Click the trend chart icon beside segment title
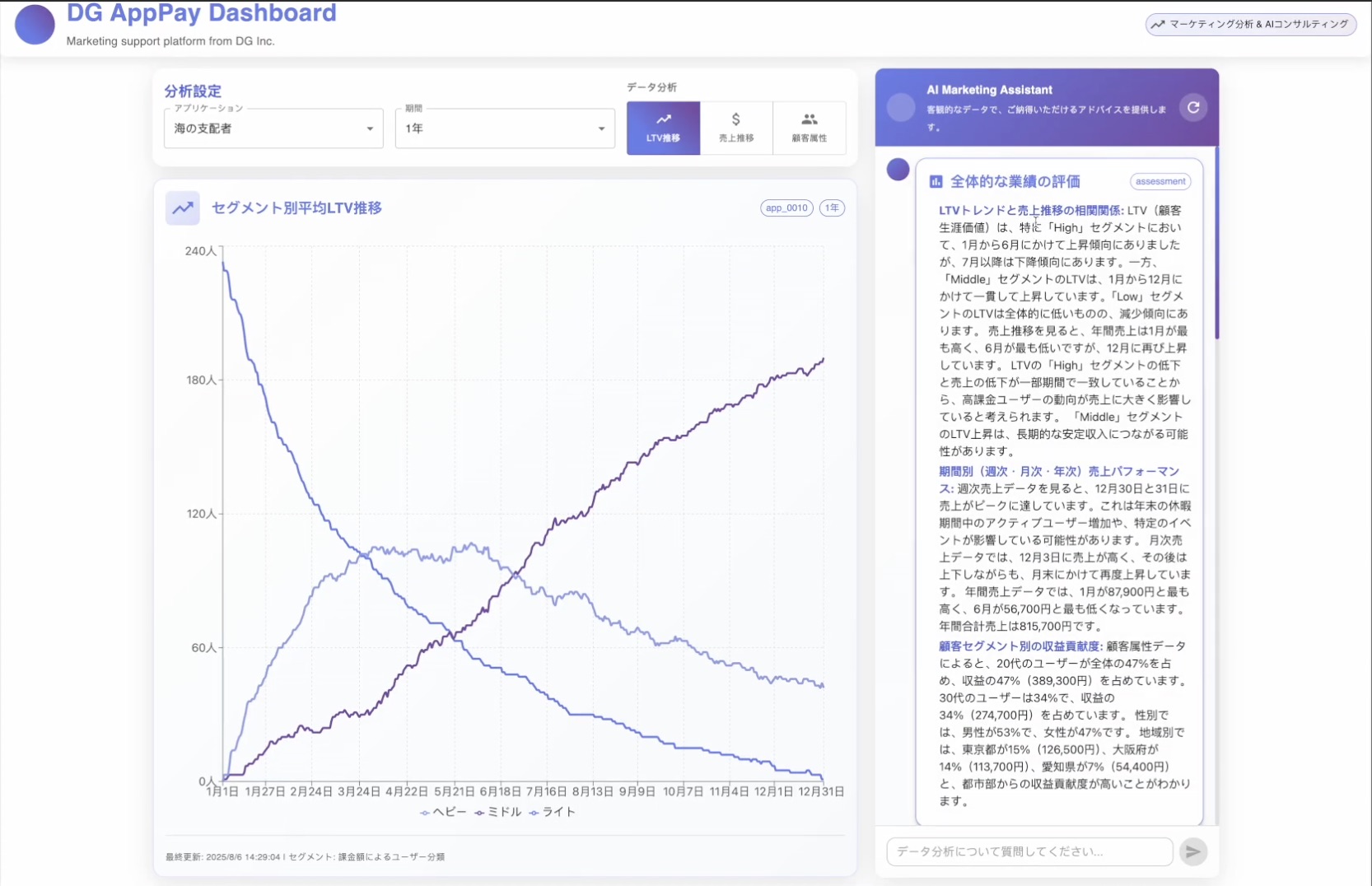 pyautogui.click(x=183, y=208)
